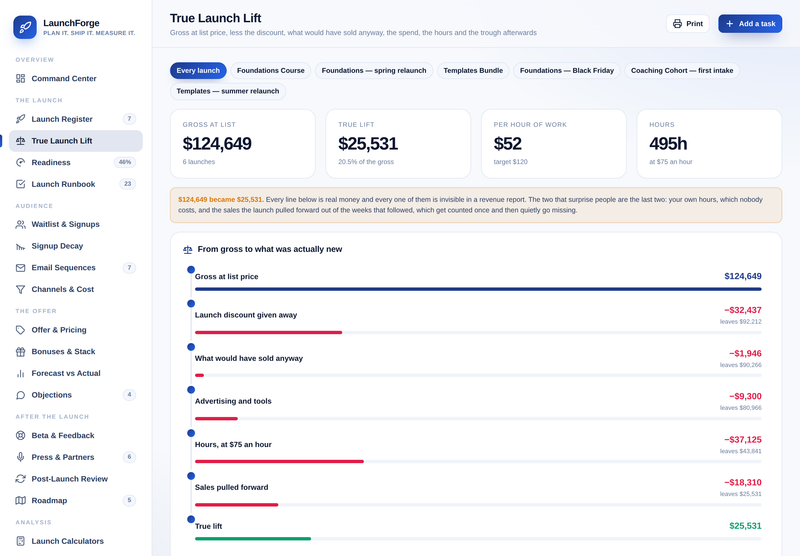Click the Launch Runbook 23 badge

tap(128, 184)
